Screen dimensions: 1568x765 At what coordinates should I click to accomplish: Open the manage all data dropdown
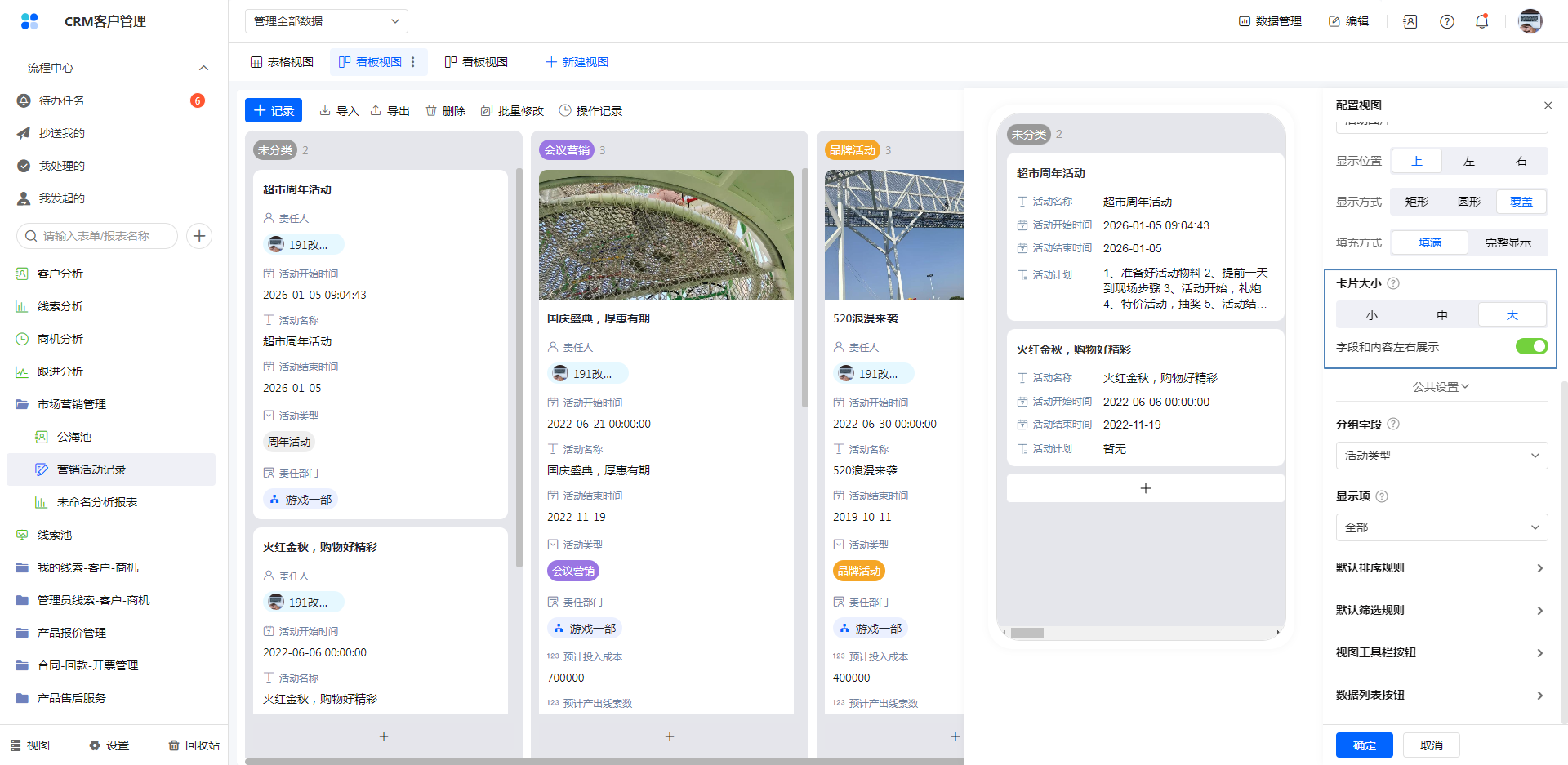[326, 21]
